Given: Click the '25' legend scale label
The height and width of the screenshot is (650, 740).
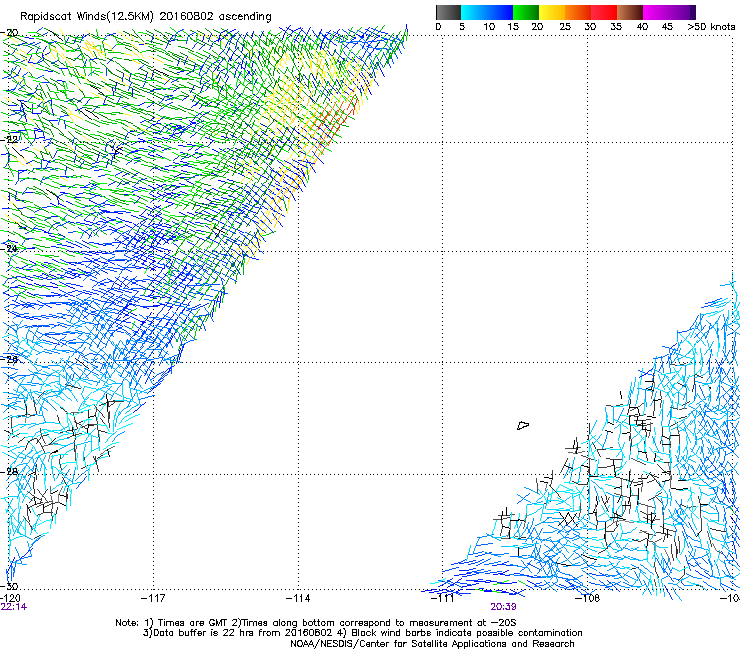Looking at the screenshot, I should tap(565, 27).
